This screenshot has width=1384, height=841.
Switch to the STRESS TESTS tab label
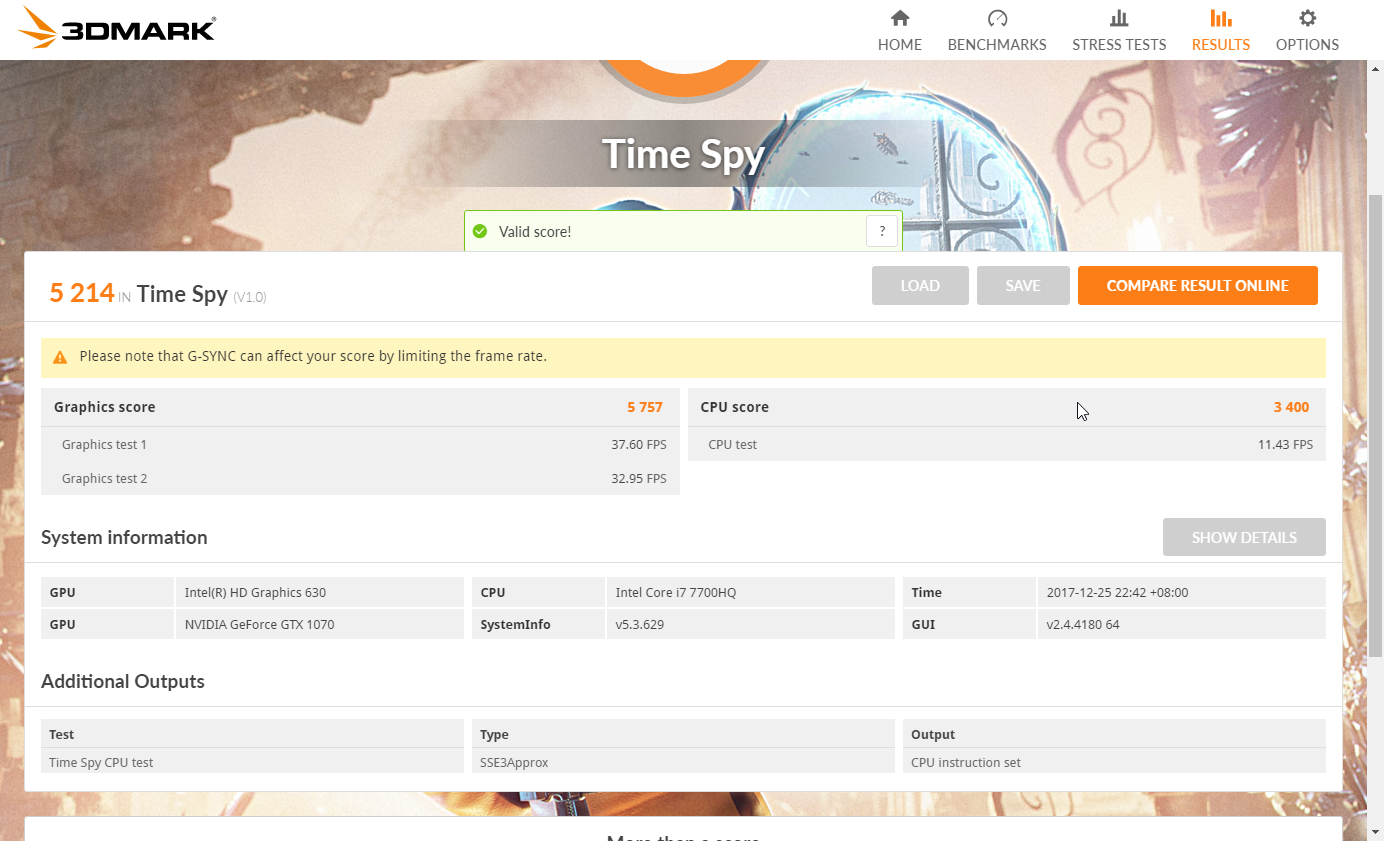point(1119,45)
